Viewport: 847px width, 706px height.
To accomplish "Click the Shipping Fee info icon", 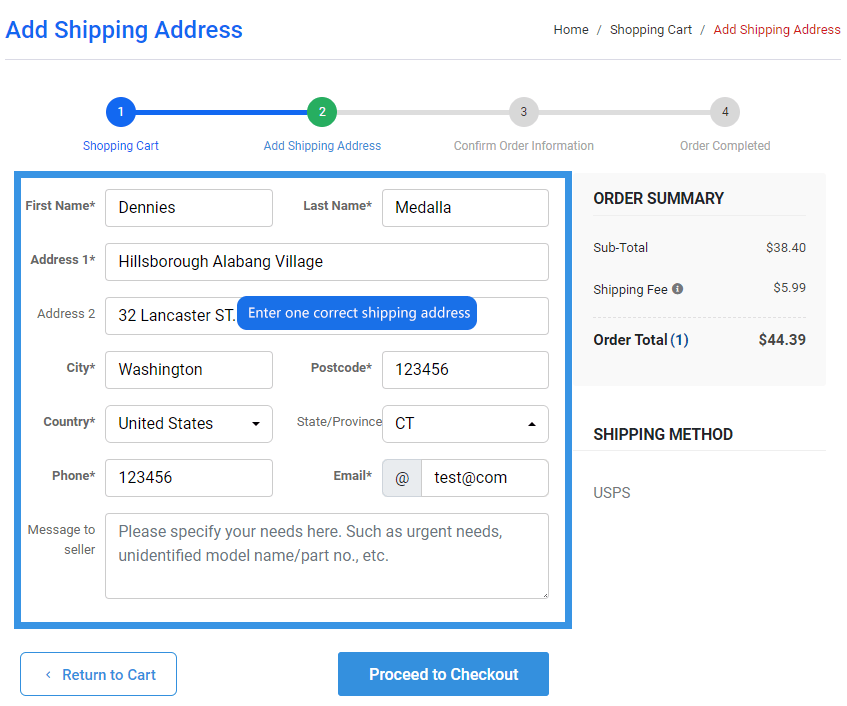I will click(x=678, y=289).
